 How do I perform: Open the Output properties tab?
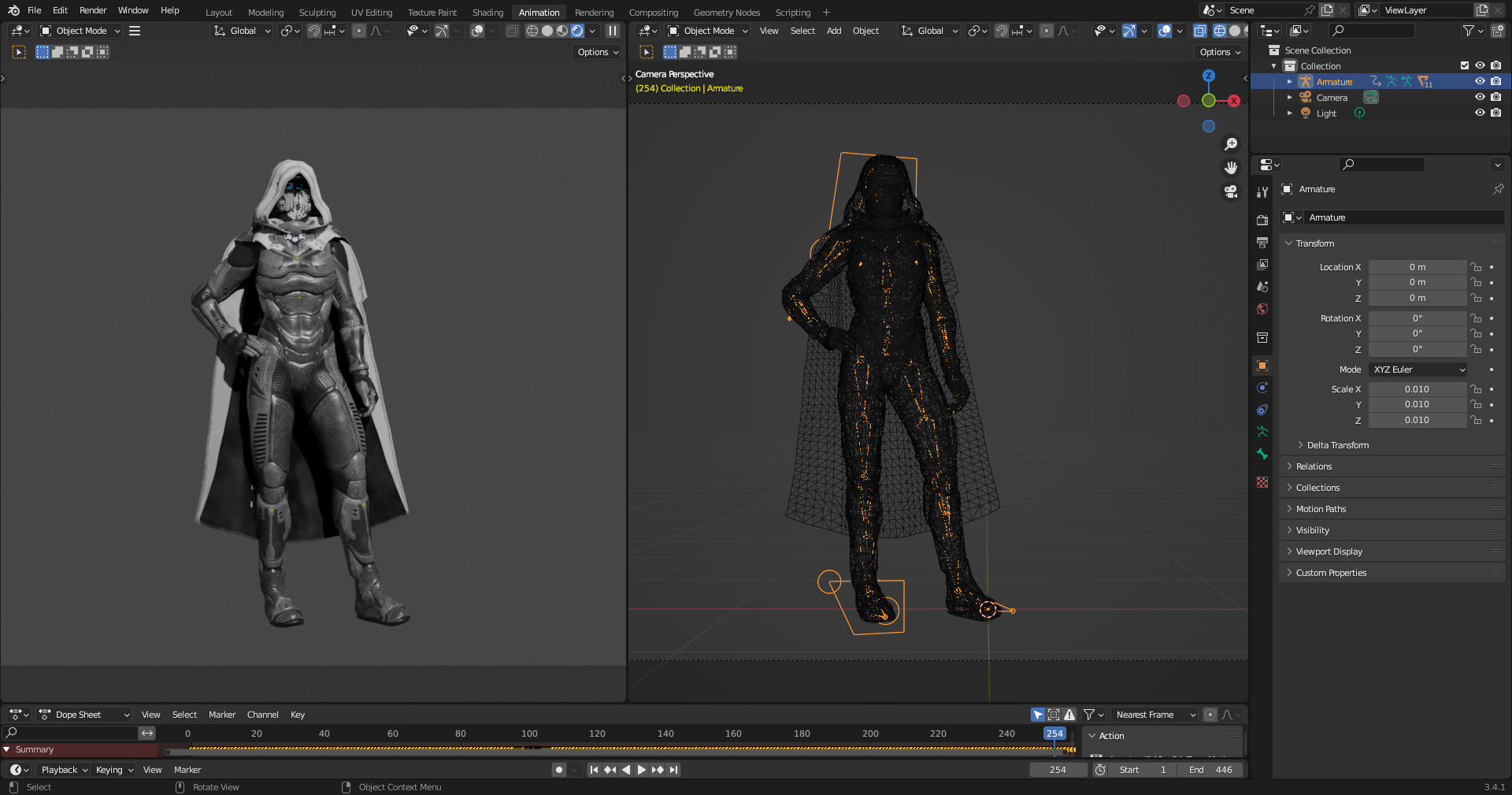tap(1262, 242)
